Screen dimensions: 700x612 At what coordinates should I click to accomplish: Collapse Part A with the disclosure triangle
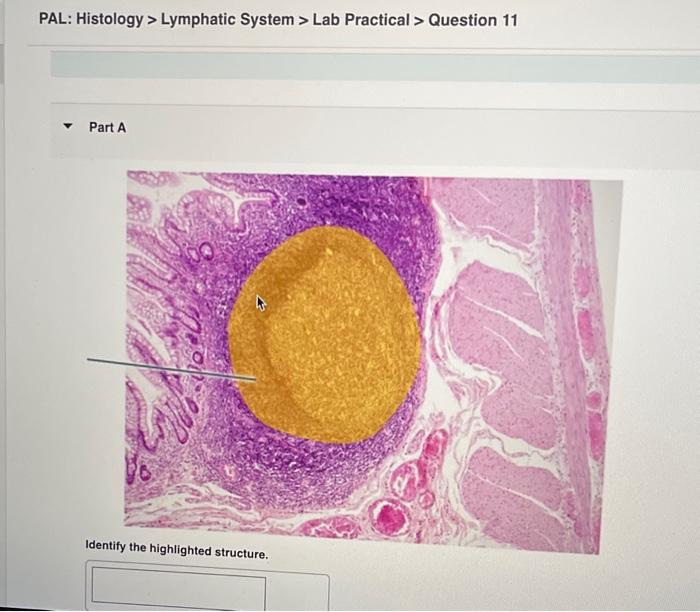pos(67,126)
